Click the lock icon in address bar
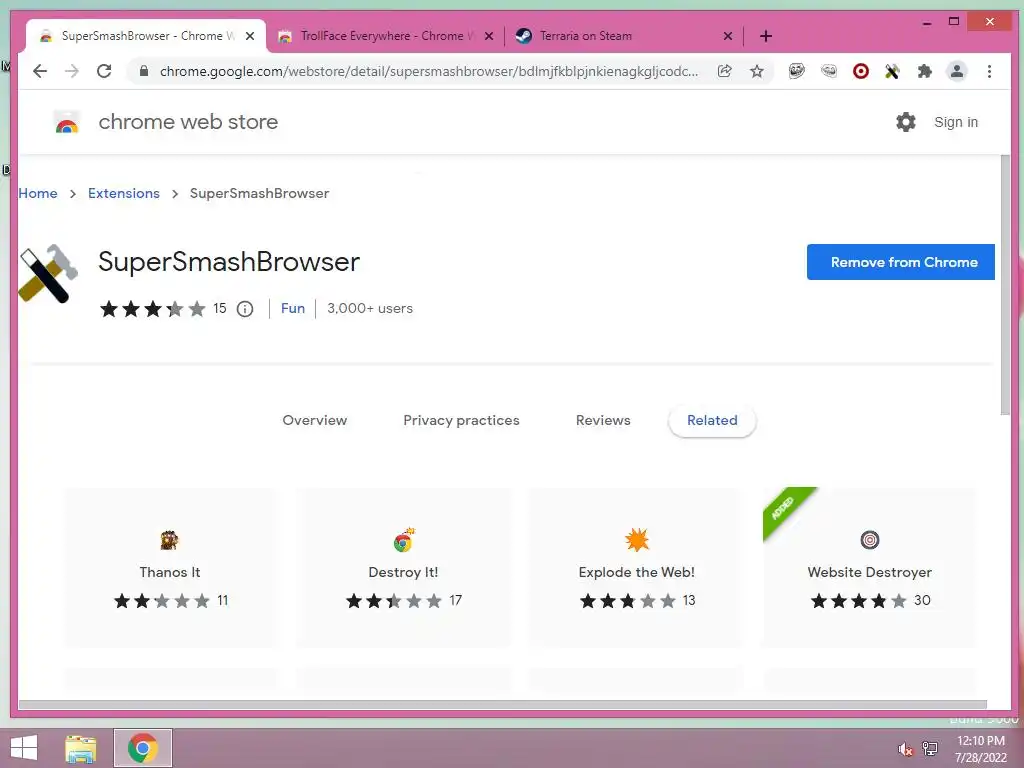 [144, 71]
